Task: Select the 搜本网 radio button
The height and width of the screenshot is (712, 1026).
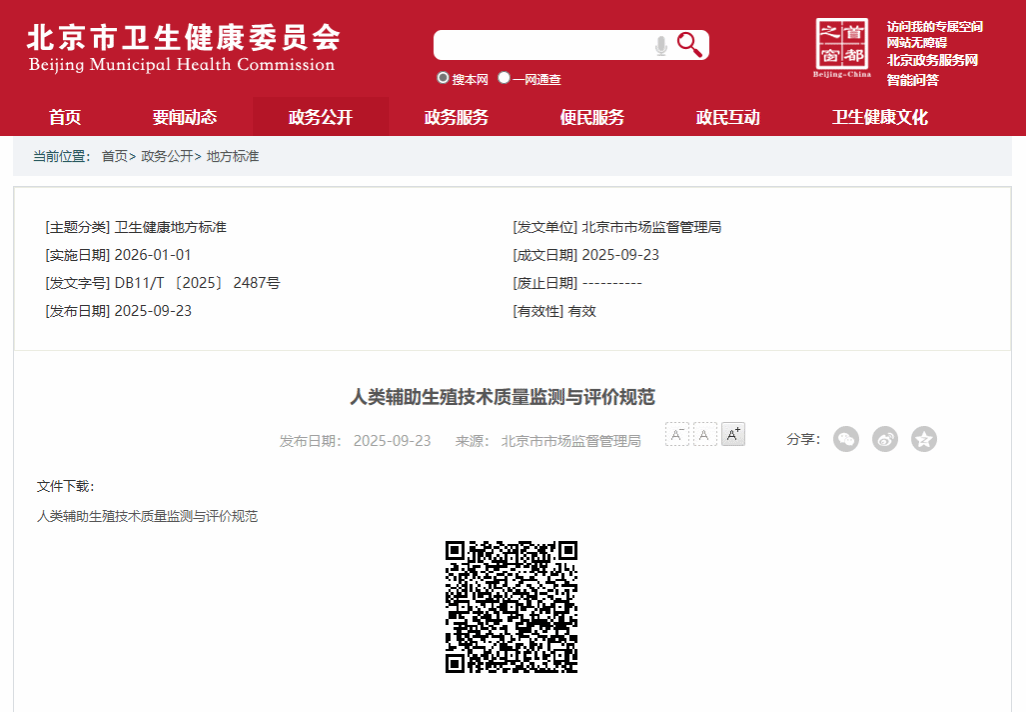Action: point(442,78)
